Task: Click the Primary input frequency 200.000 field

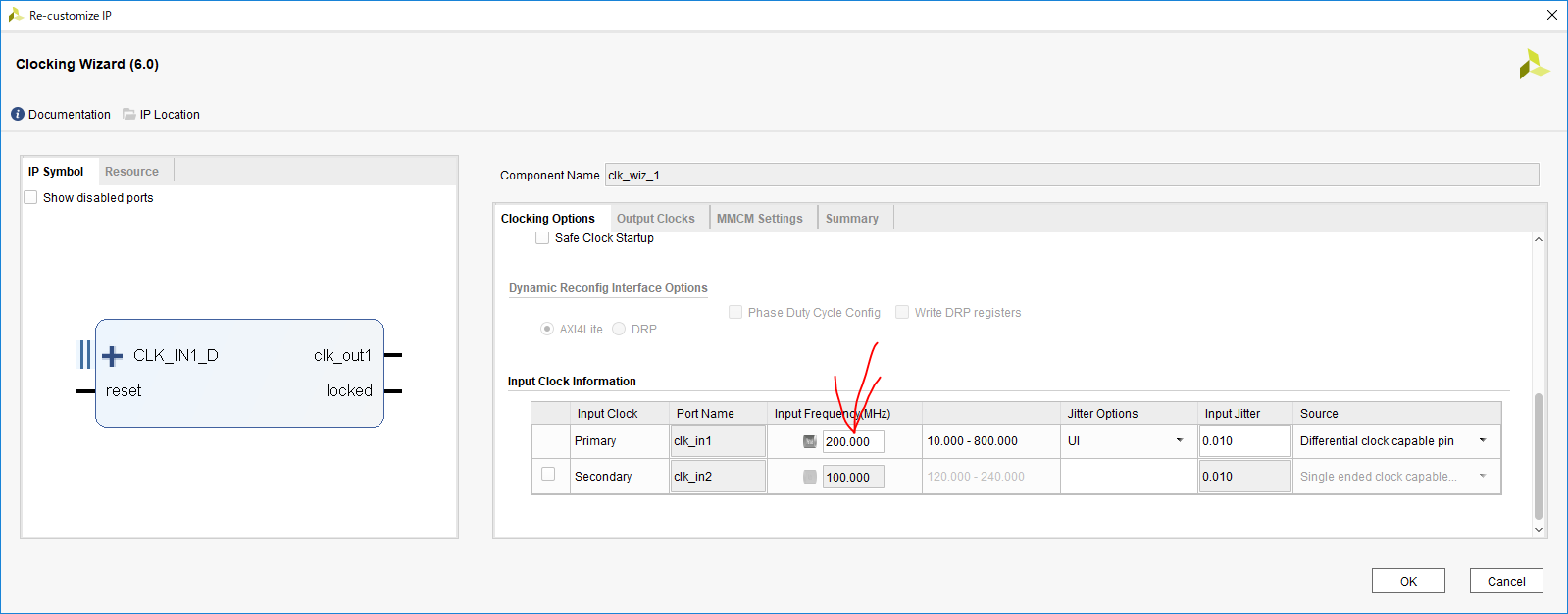Action: pyautogui.click(x=852, y=441)
